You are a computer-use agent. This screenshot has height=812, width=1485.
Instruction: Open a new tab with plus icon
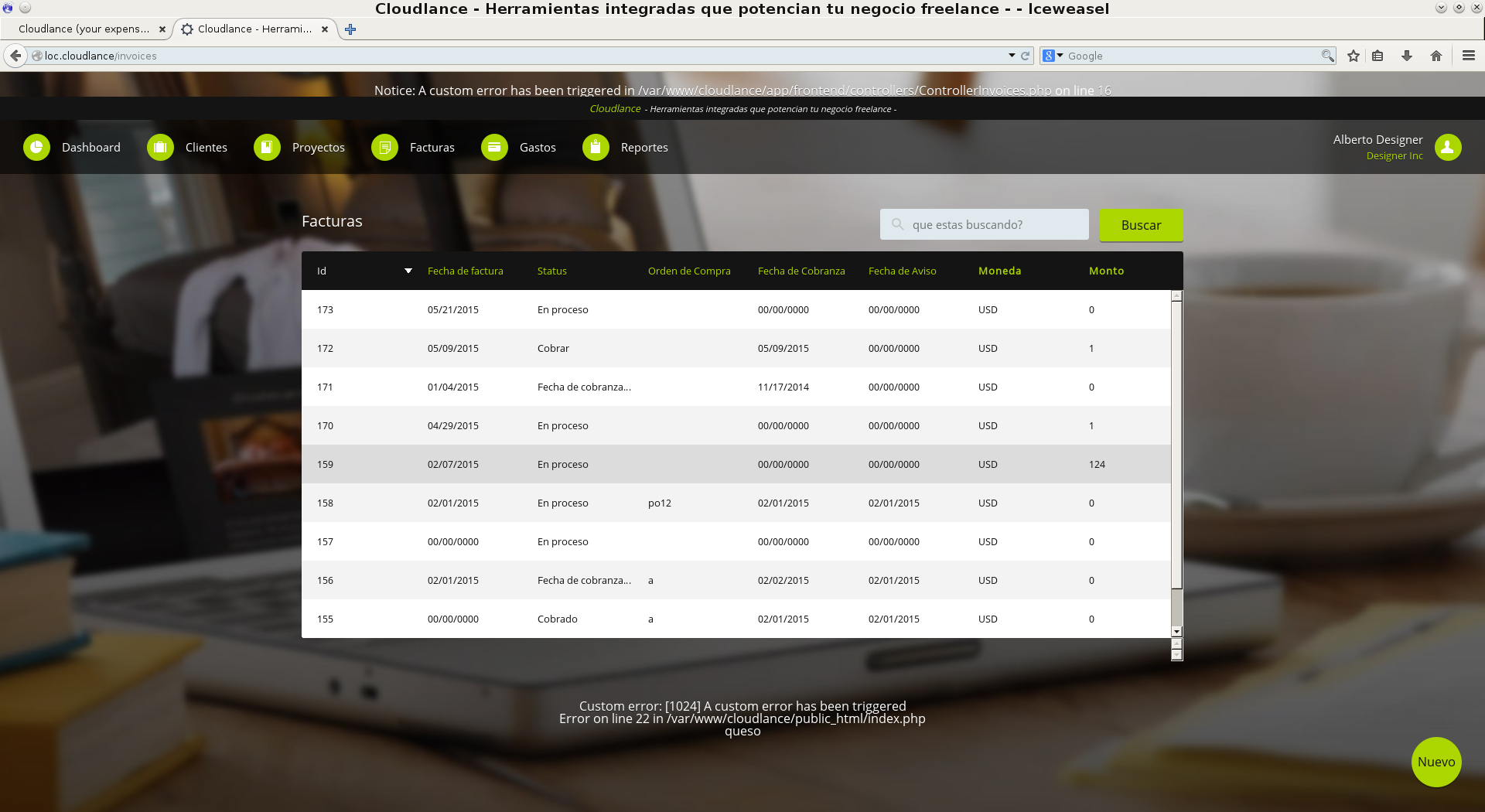click(x=350, y=29)
